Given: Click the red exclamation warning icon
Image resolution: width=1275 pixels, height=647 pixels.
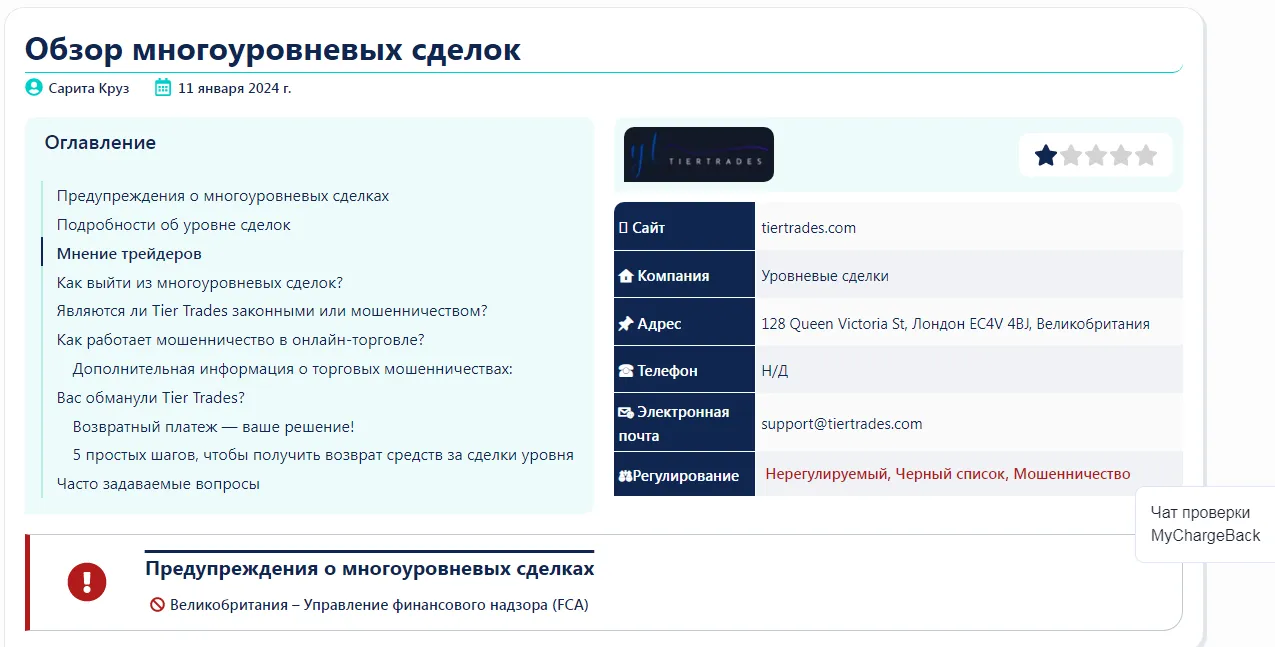Looking at the screenshot, I should pyautogui.click(x=87, y=582).
